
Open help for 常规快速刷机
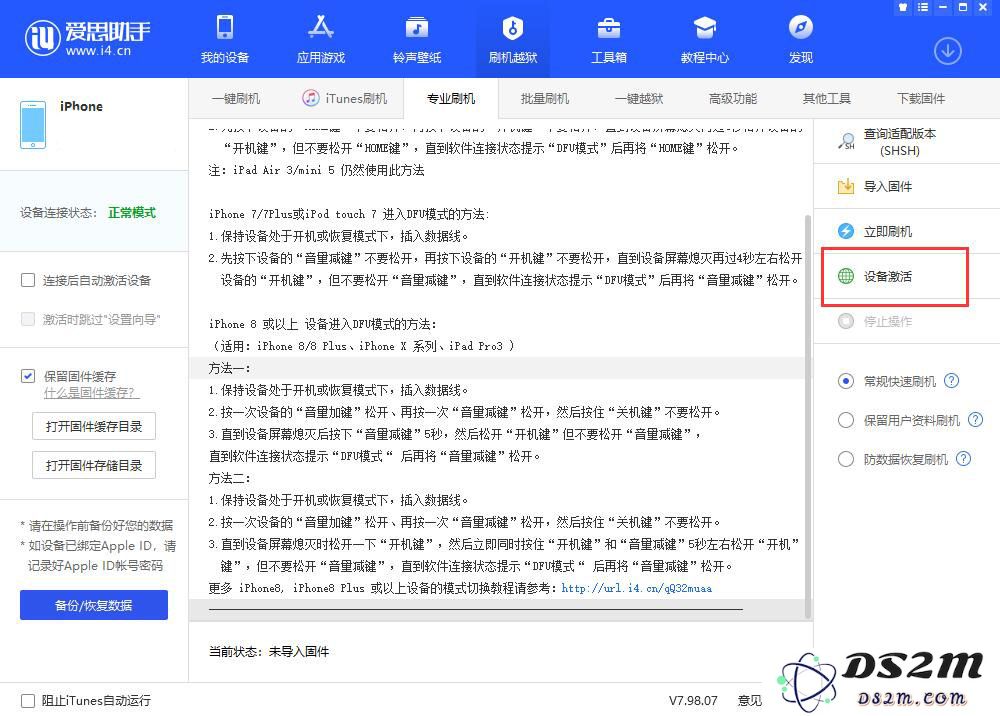coord(952,381)
